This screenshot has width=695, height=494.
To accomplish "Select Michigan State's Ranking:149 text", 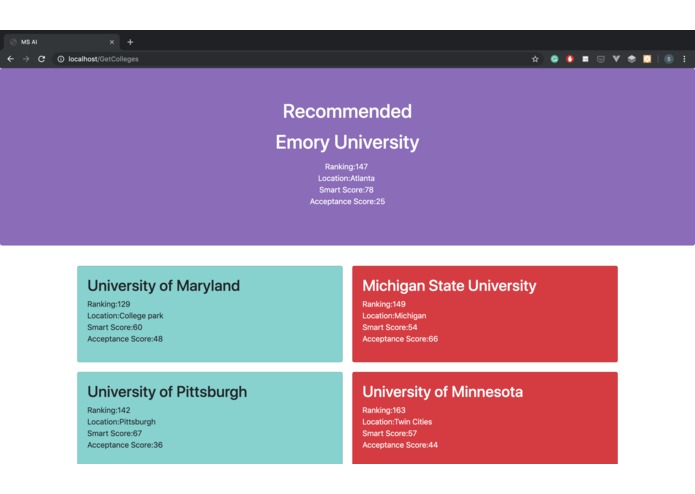I will (x=384, y=304).
